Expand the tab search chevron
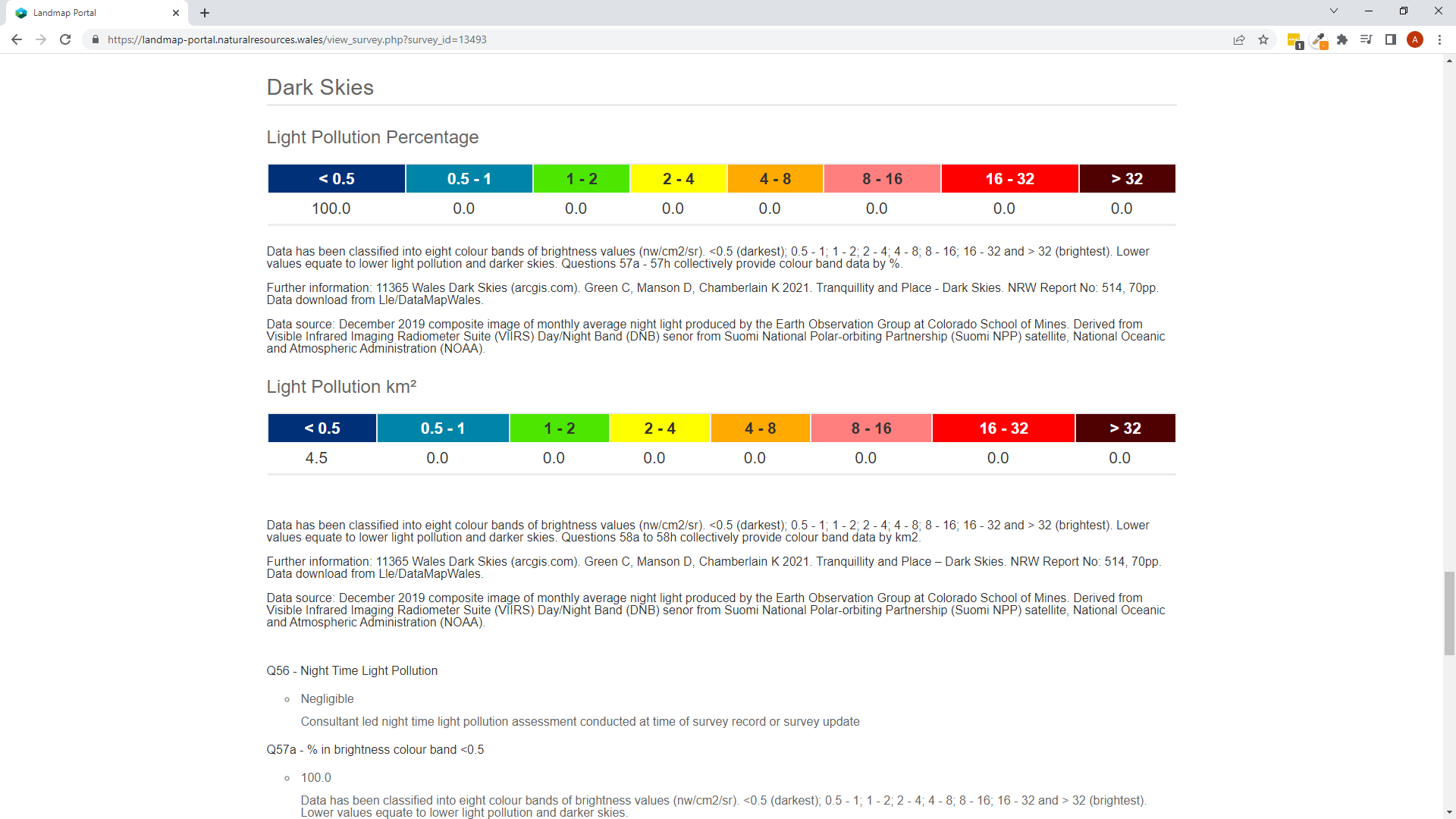1456x819 pixels. coord(1334,11)
